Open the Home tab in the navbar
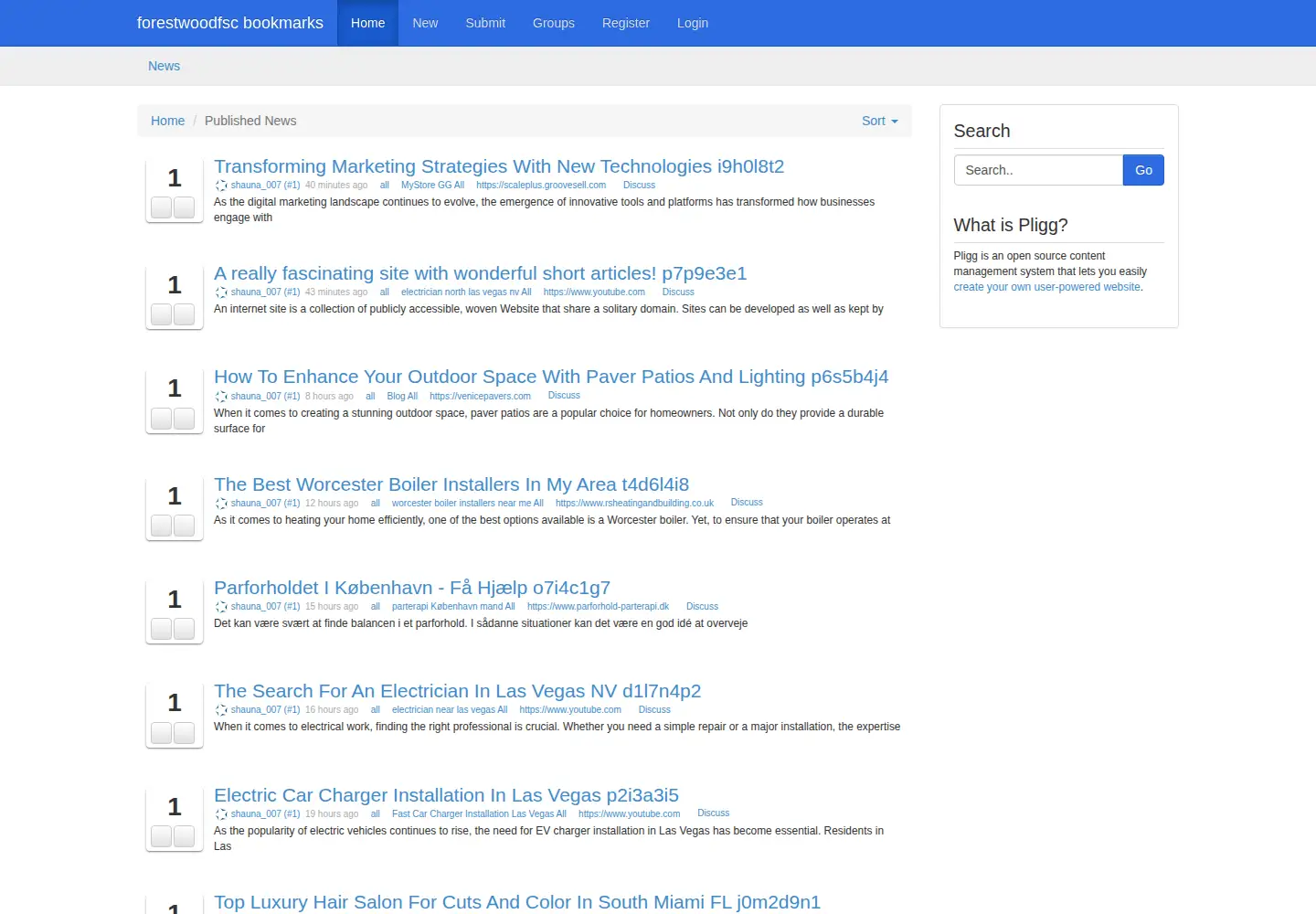The image size is (1316, 914). click(368, 23)
